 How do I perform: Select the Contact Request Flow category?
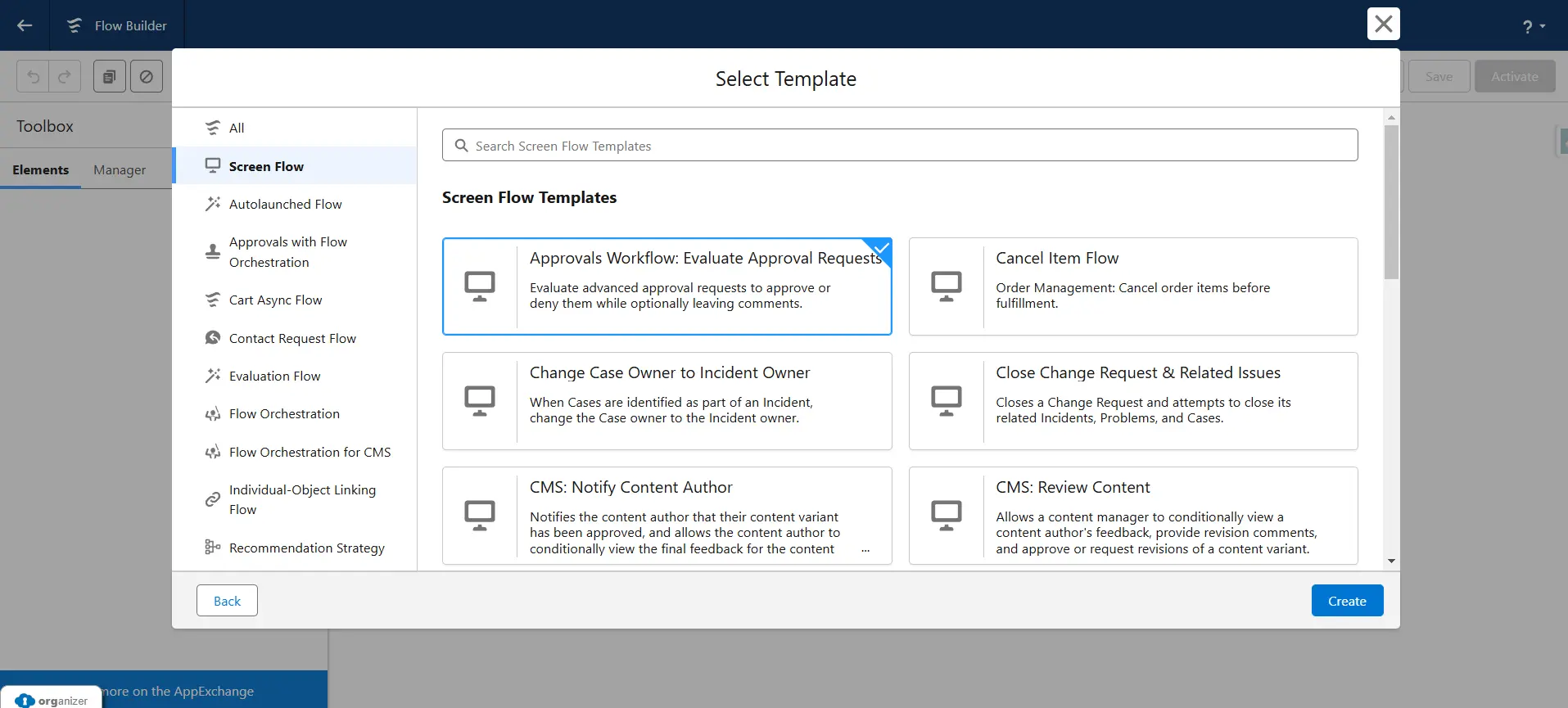[x=296, y=338]
